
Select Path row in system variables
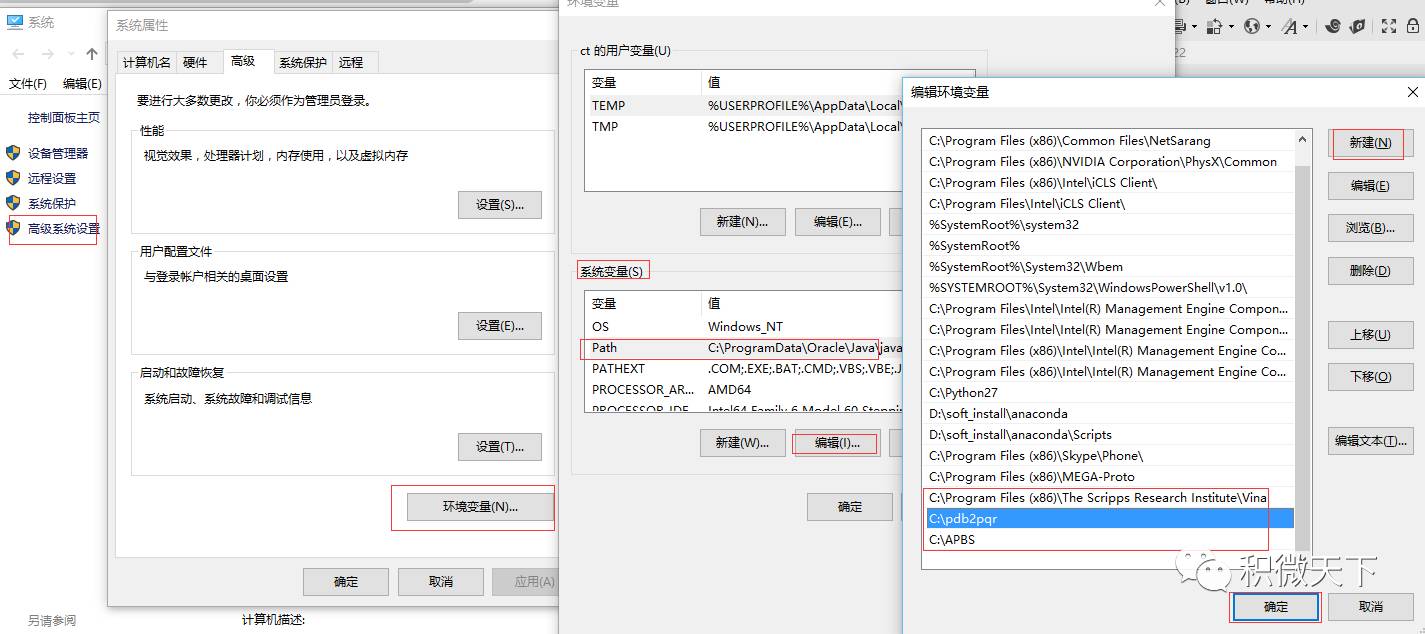[x=745, y=348]
